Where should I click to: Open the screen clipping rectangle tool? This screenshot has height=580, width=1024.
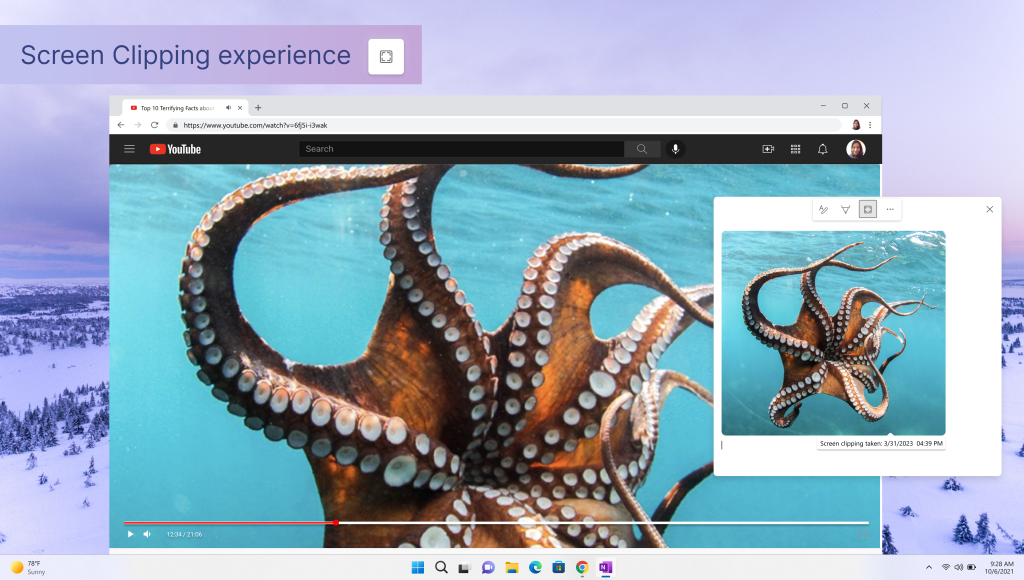pos(867,209)
